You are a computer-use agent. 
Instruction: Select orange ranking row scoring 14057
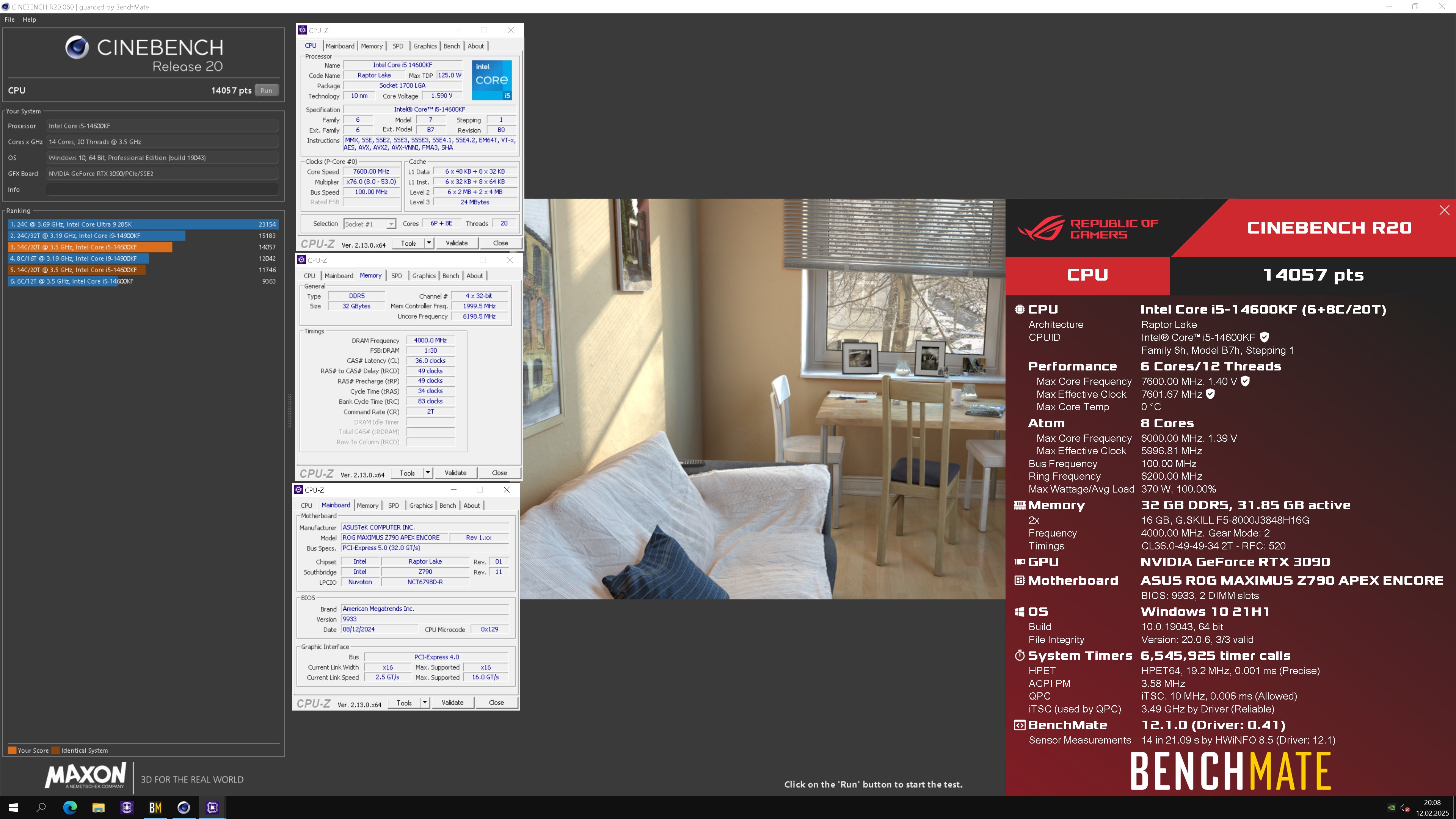pos(143,247)
